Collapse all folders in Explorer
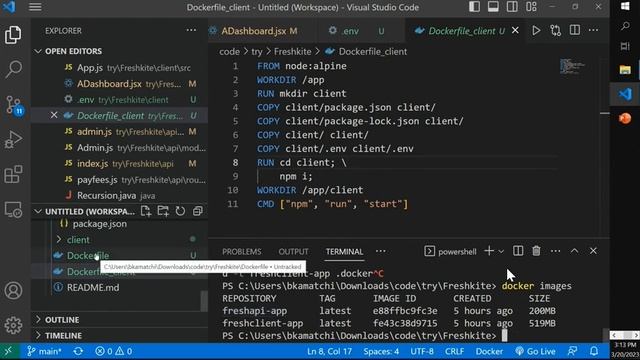 click(198, 211)
